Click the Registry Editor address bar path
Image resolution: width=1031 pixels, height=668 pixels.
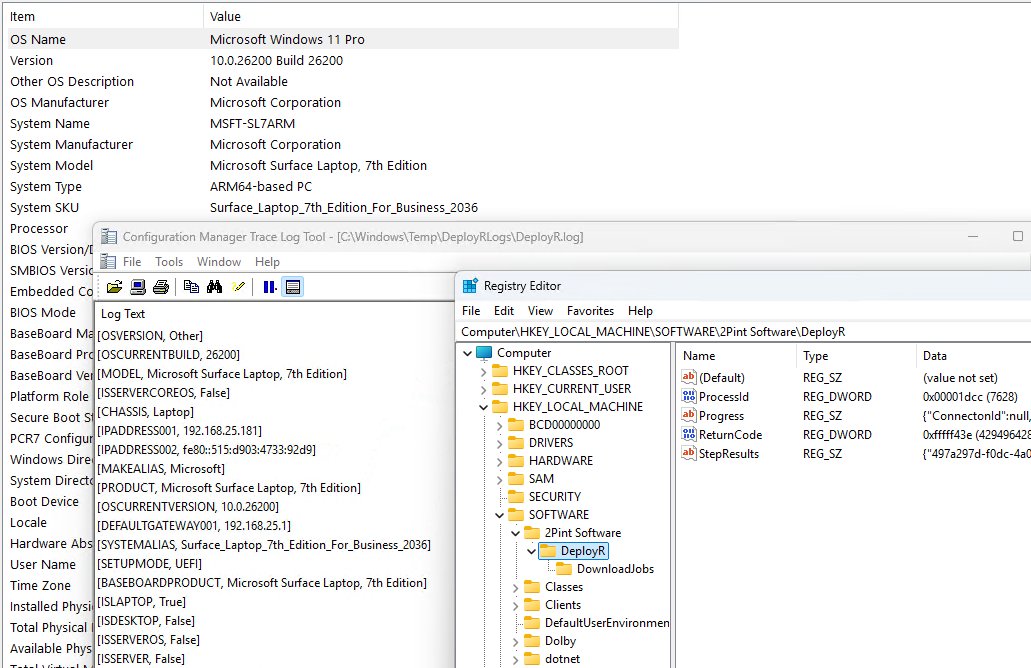pyautogui.click(x=654, y=332)
